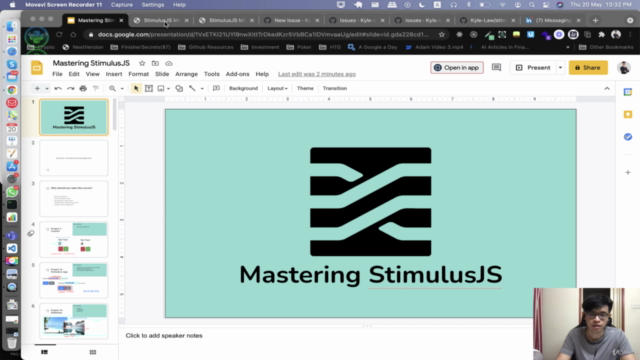This screenshot has width=640, height=360.
Task: Open the Google account avatar
Action: pos(624,68)
